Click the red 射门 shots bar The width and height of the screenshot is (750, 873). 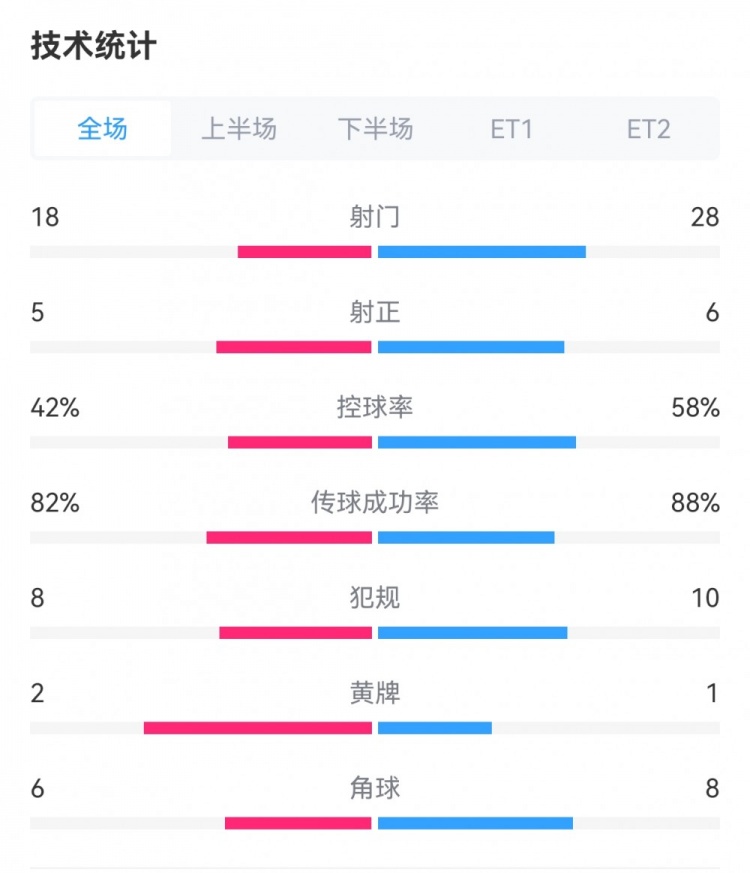305,252
